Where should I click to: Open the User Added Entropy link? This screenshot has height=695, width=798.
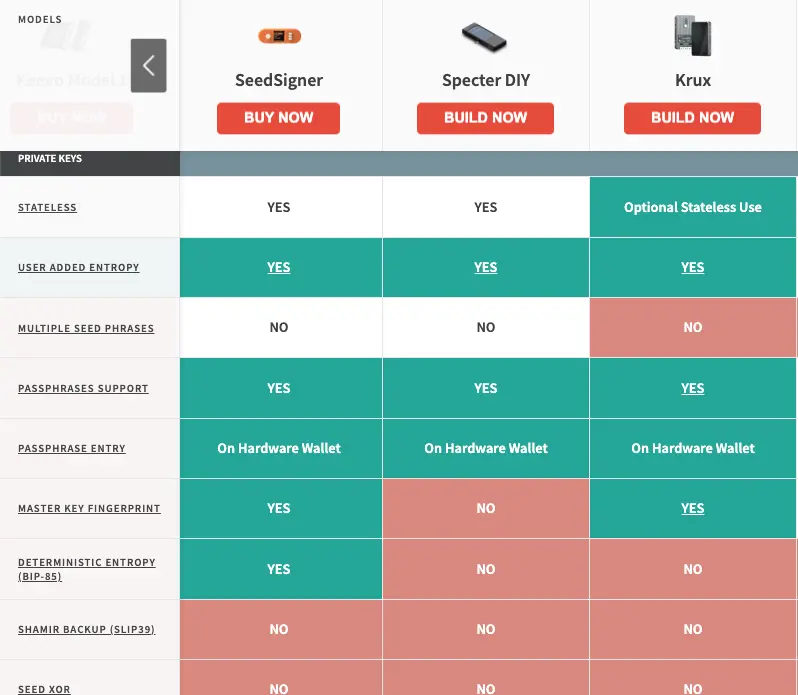click(78, 268)
